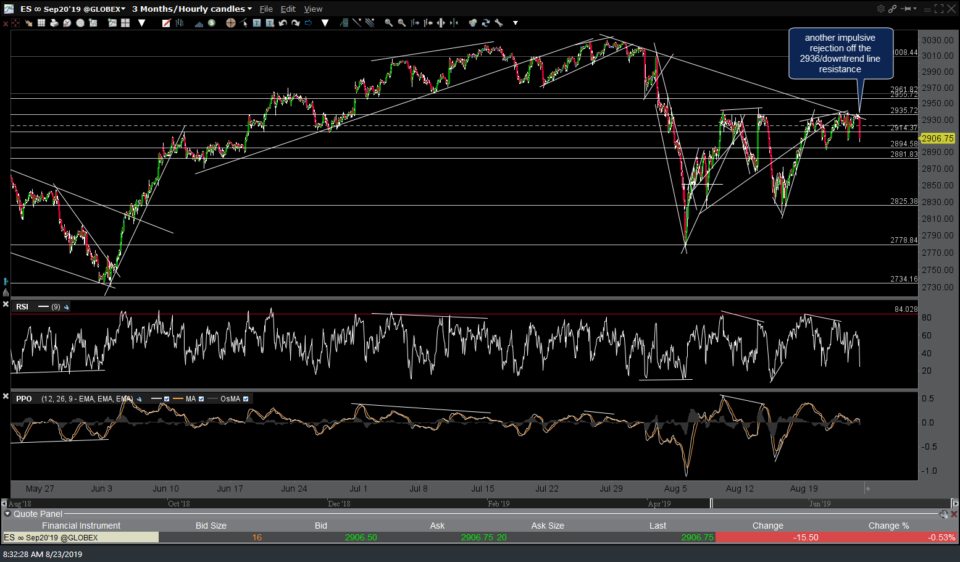Edit RSI settings with the blue wrench
Viewport: 960px width, 562px height.
(66, 307)
